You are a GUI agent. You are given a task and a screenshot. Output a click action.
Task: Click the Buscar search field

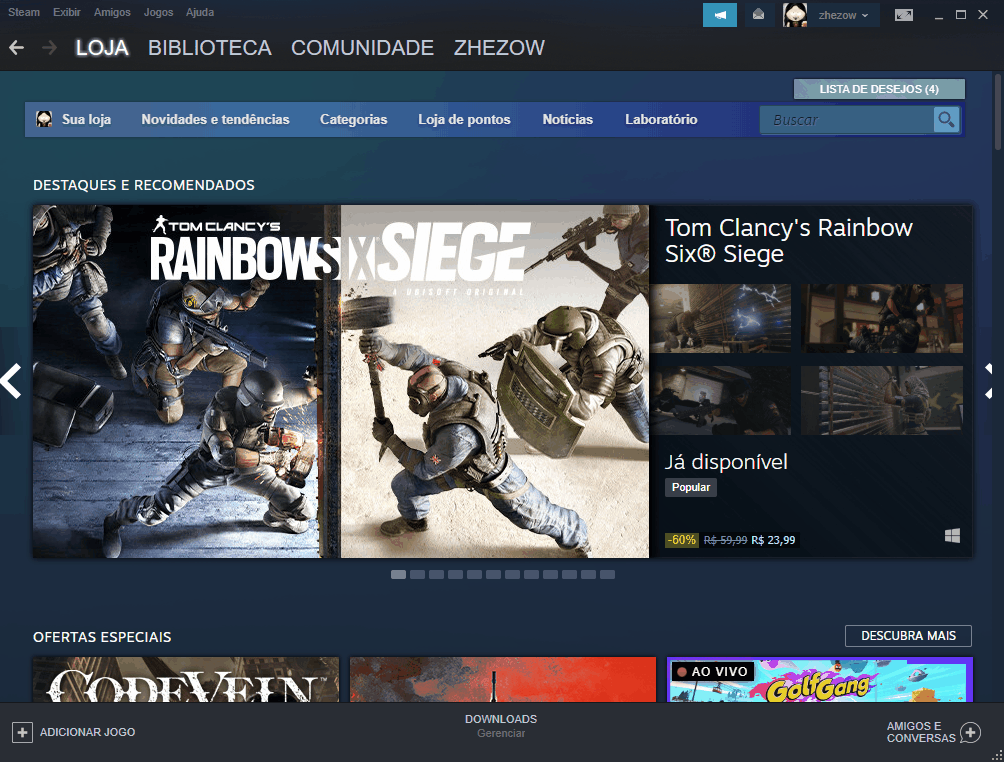coord(846,120)
